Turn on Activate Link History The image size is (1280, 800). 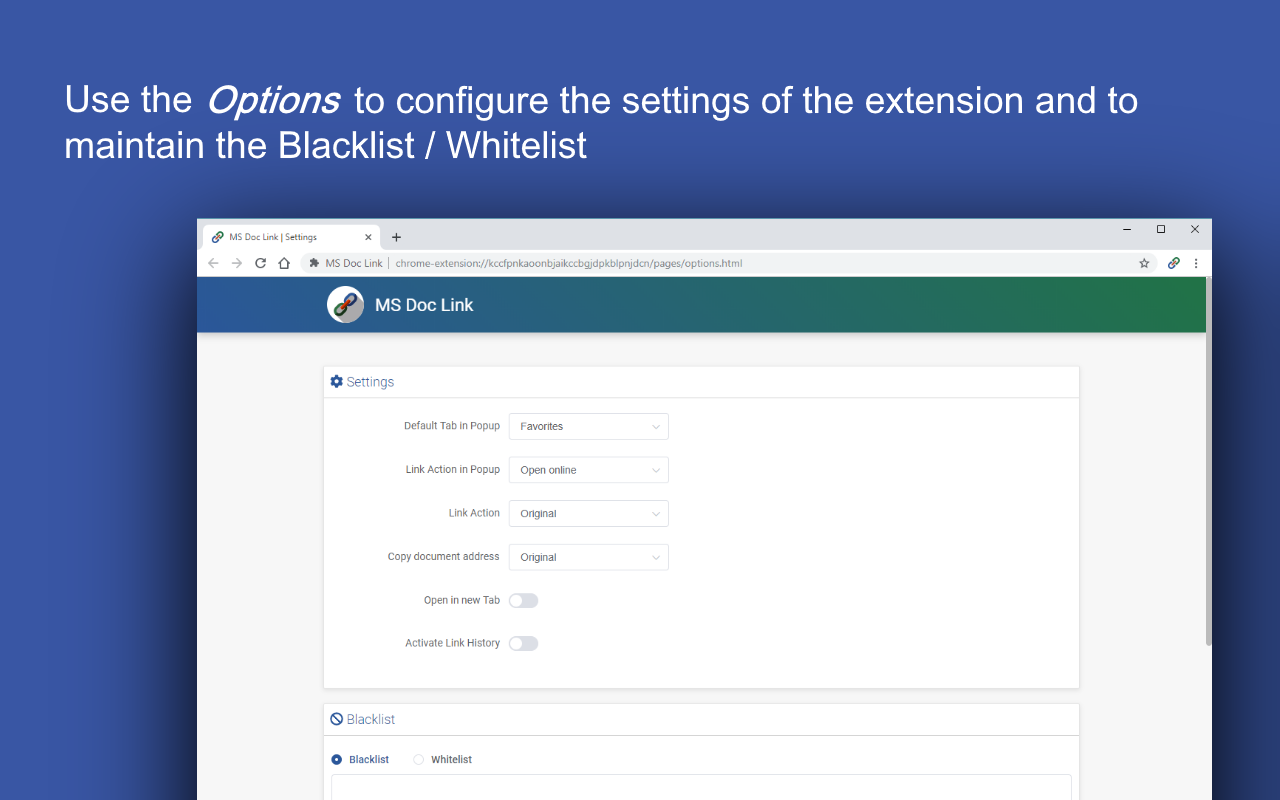[523, 643]
